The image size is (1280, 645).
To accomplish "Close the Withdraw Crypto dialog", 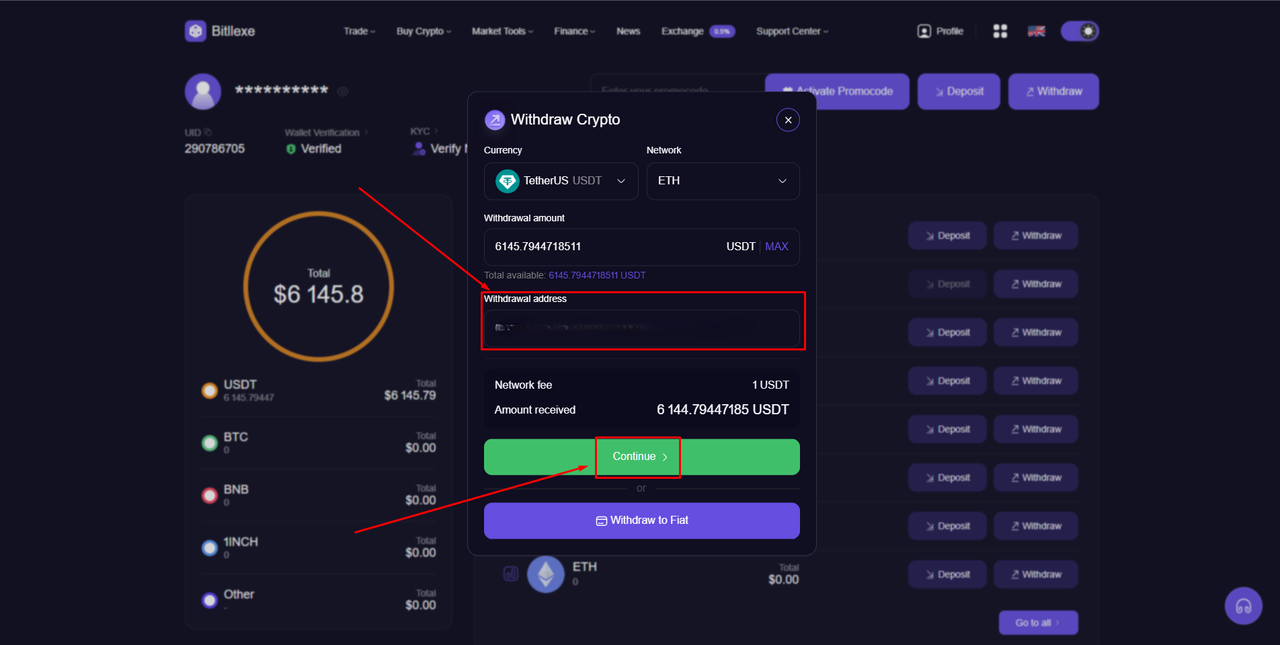I will pos(788,120).
